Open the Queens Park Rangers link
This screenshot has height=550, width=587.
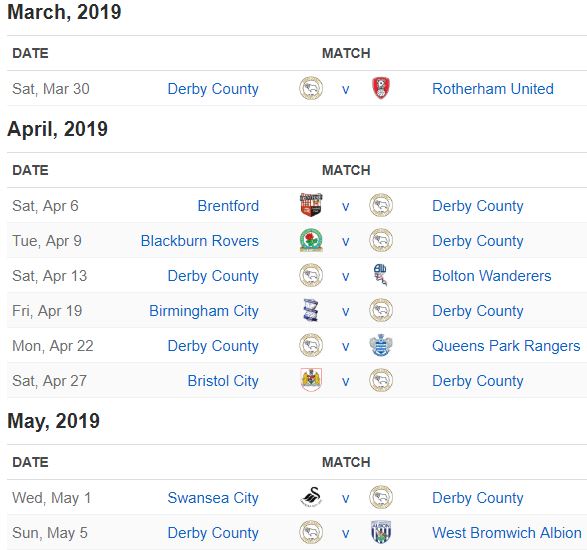[506, 346]
